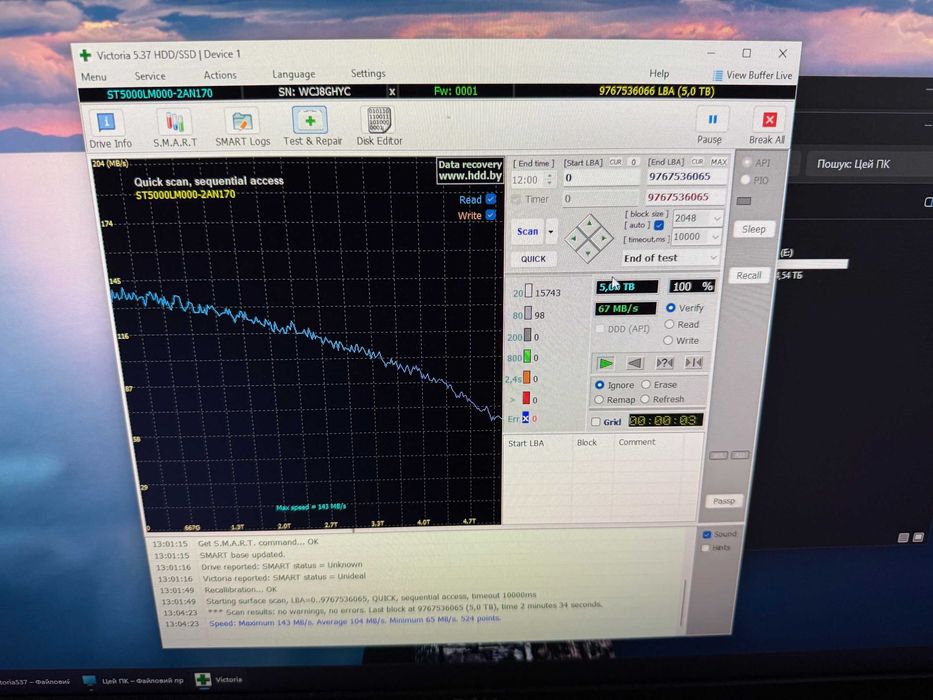Click the View Buffer Live icon
Viewport: 933px width, 700px height.
click(718, 76)
